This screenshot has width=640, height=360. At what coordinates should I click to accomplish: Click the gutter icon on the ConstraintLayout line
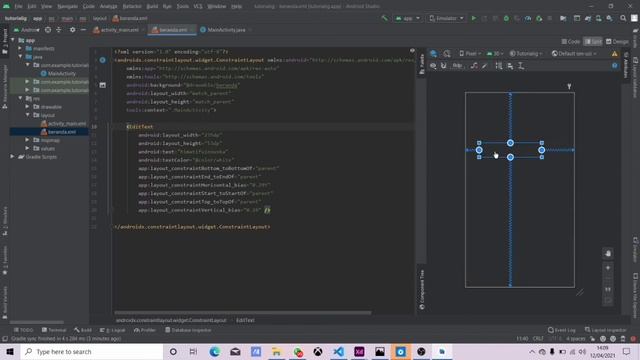pyautogui.click(x=102, y=60)
